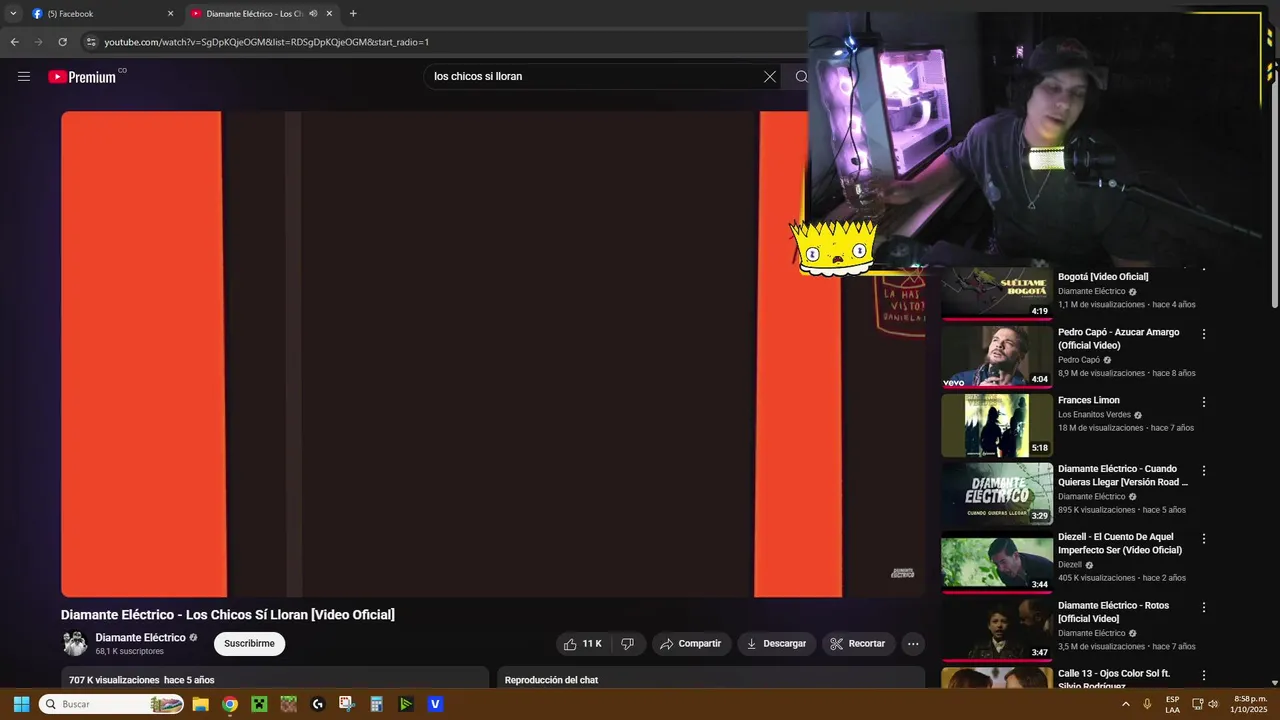Click the Suscribirme button
Screen dimensions: 1280x720
tap(249, 644)
